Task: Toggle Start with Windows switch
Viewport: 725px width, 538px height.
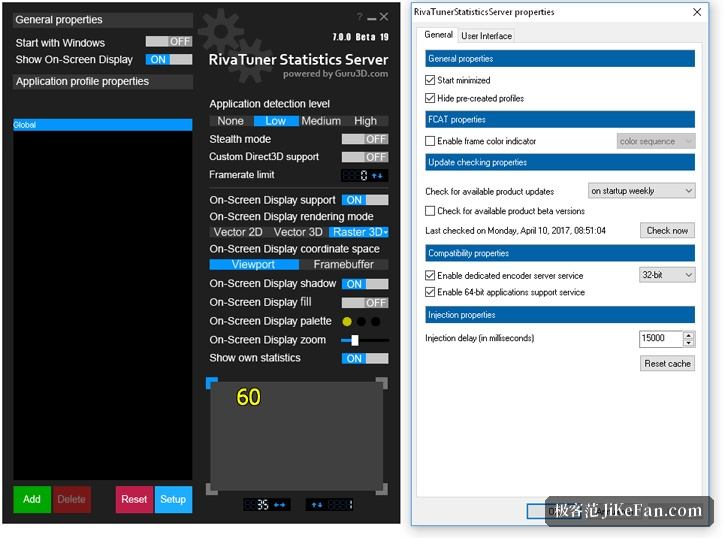Action: pyautogui.click(x=169, y=42)
